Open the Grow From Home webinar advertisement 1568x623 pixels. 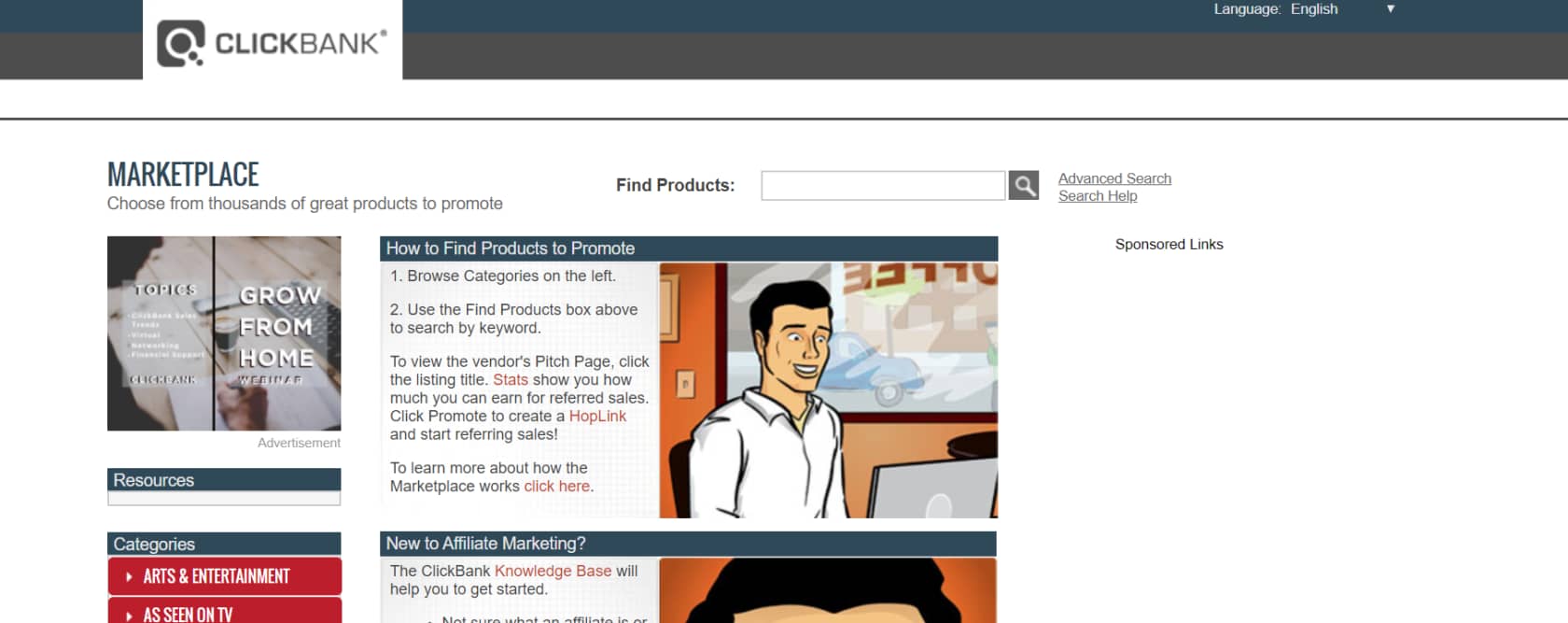(224, 333)
